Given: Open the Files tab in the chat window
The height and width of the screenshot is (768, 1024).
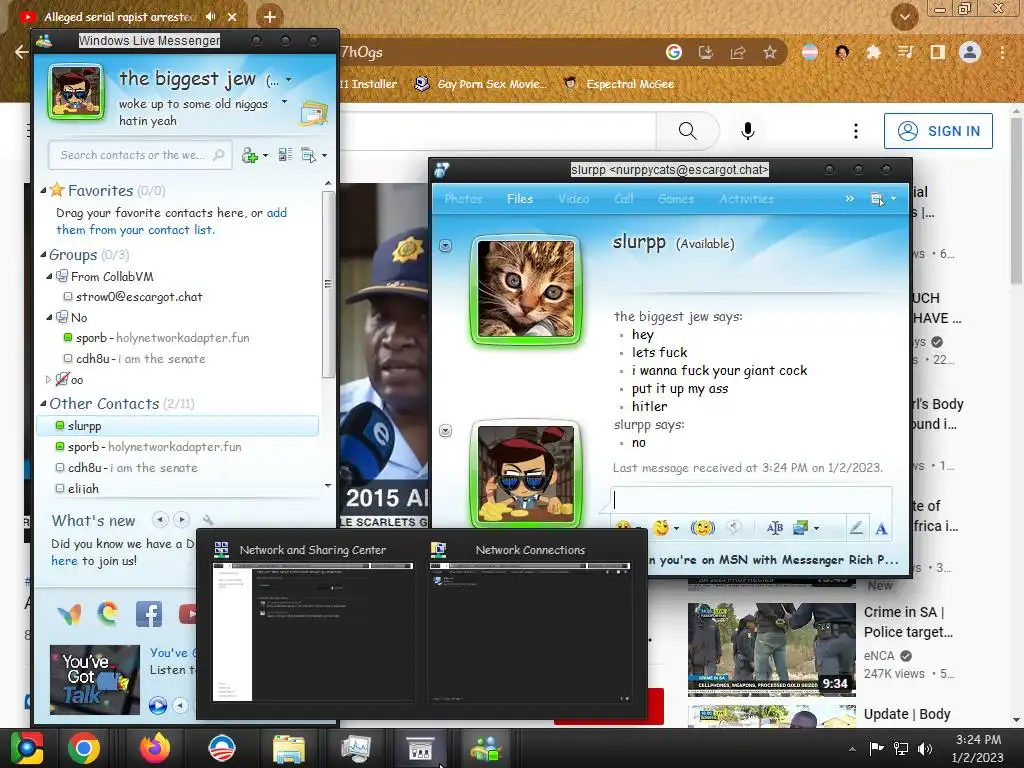Looking at the screenshot, I should (x=520, y=199).
